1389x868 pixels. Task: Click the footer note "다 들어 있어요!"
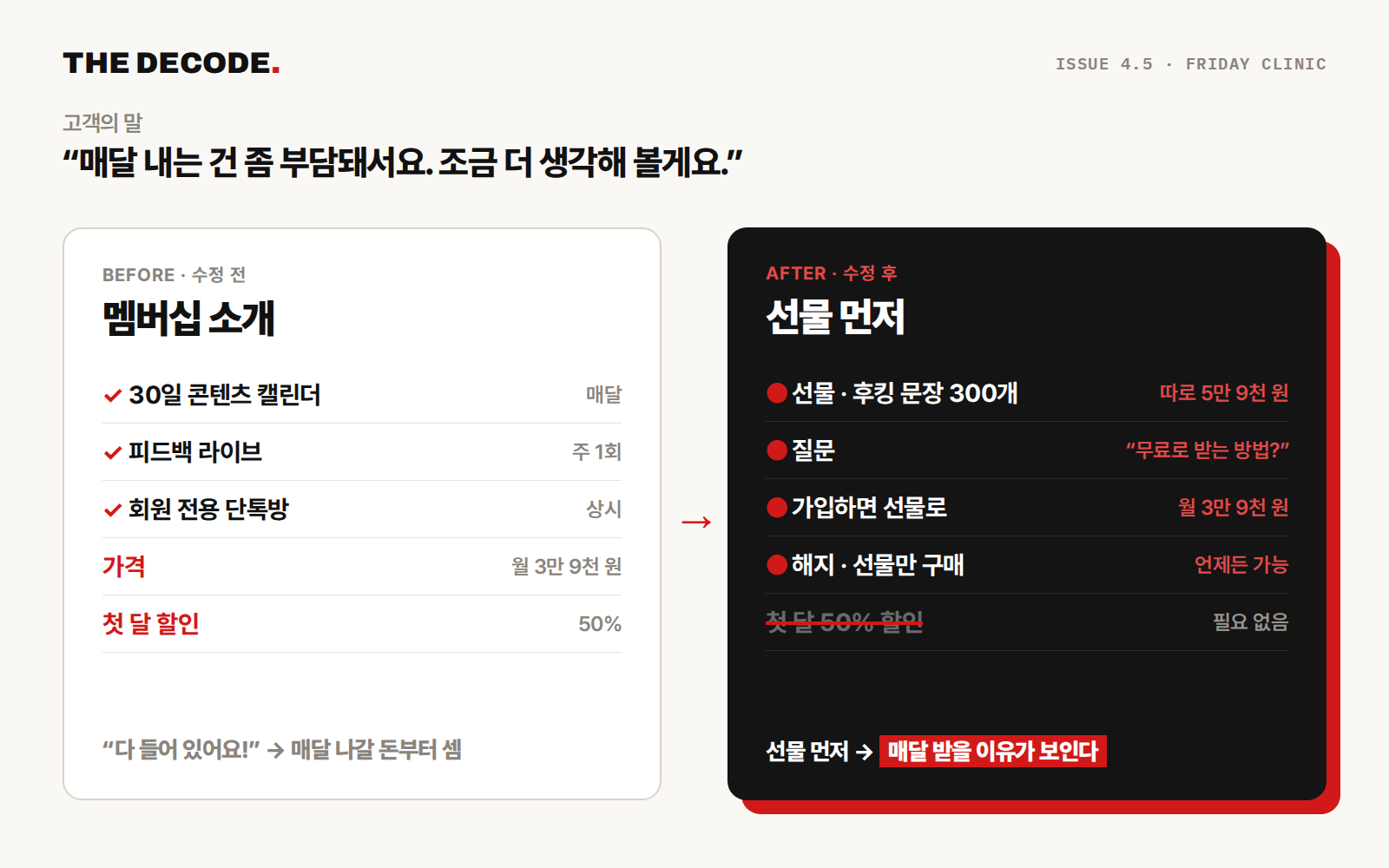(x=181, y=749)
